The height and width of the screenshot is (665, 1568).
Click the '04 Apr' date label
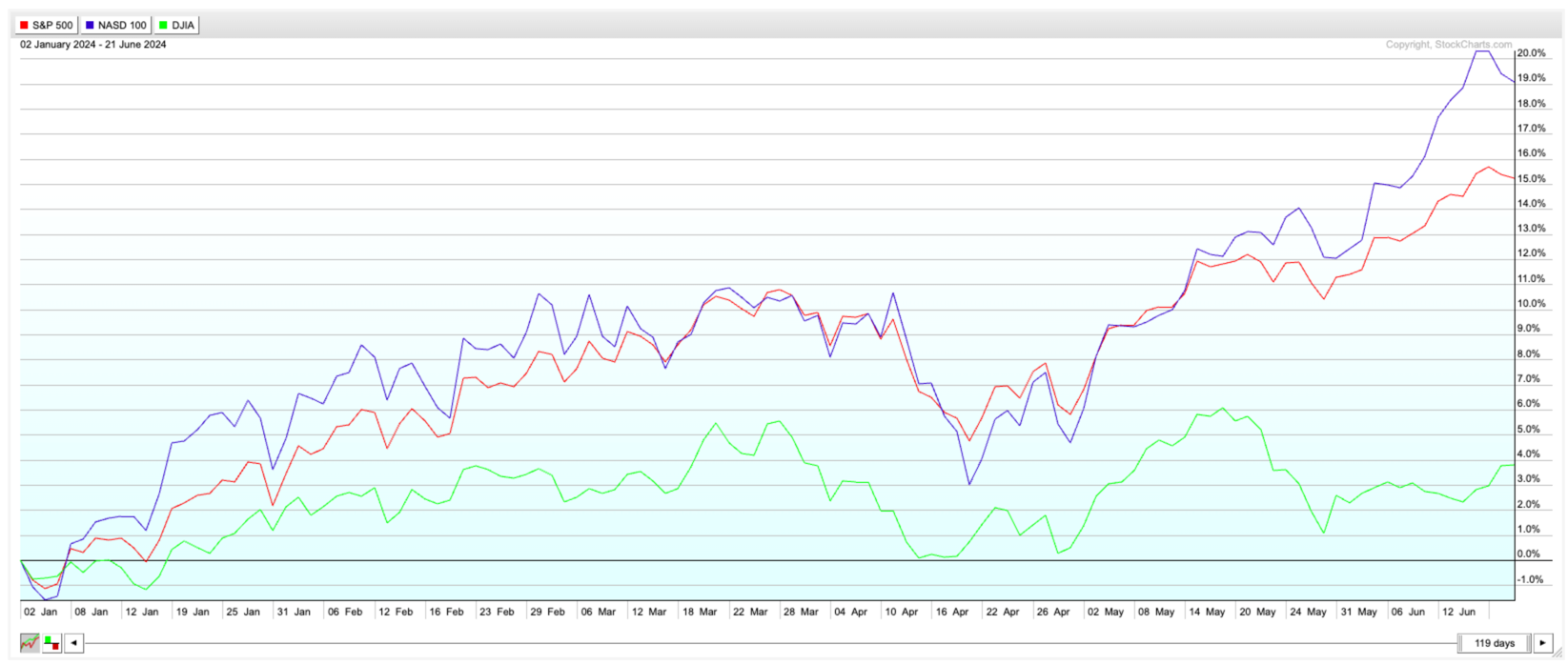(851, 612)
